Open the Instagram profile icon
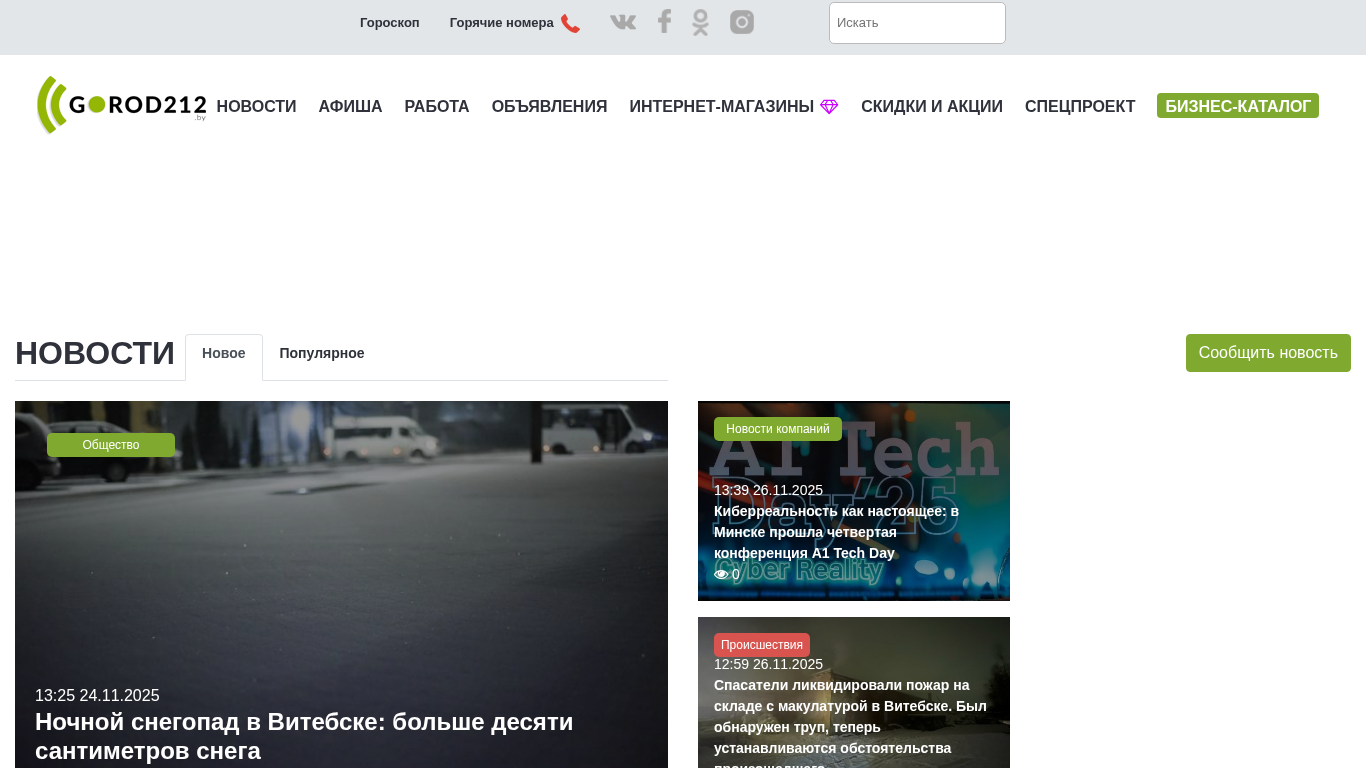 [x=742, y=22]
